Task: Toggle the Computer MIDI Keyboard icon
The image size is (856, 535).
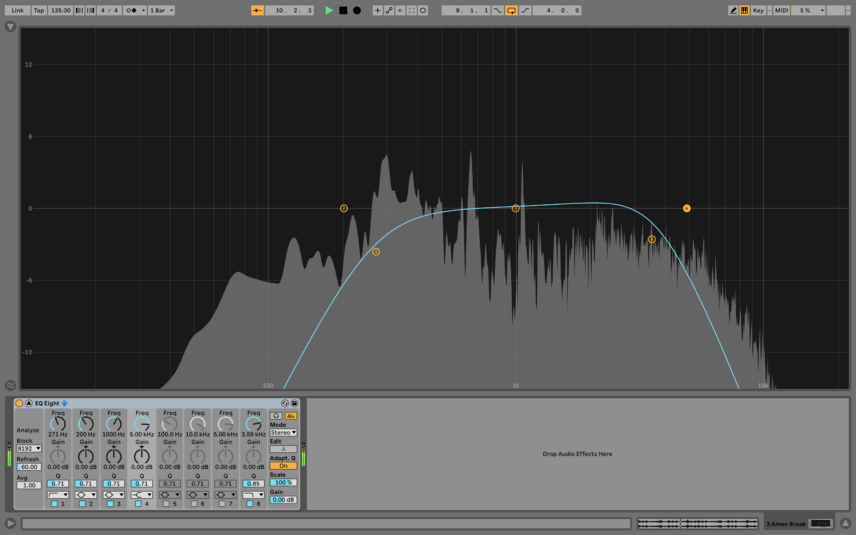Action: coord(744,10)
